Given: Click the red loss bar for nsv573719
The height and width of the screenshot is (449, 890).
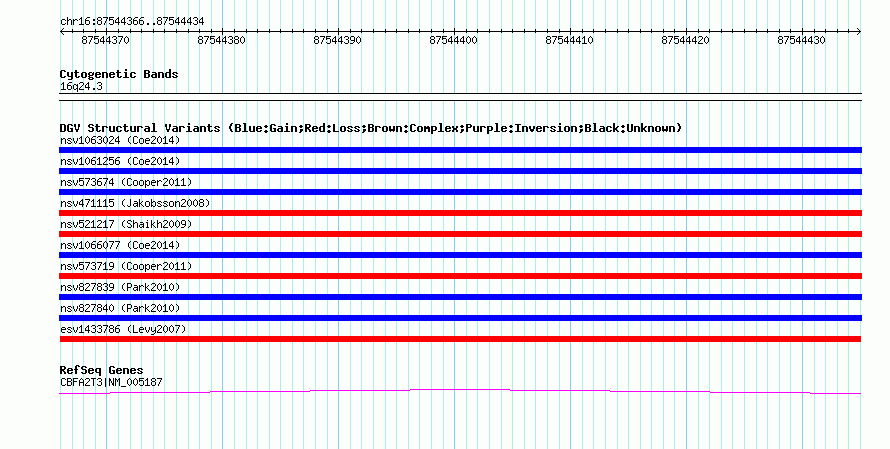Looking at the screenshot, I should tap(460, 276).
